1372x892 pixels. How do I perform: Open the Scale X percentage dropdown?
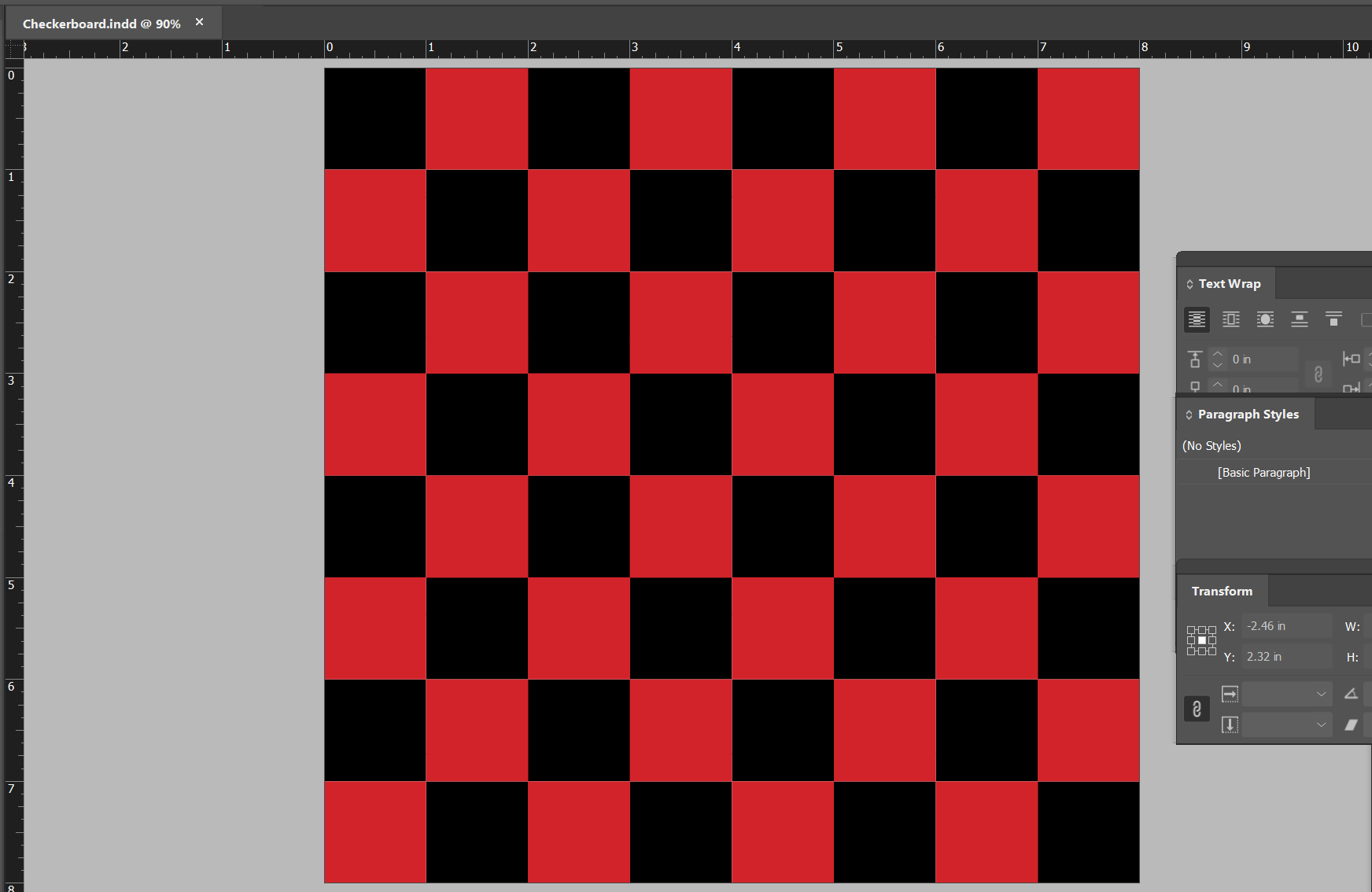(1321, 694)
